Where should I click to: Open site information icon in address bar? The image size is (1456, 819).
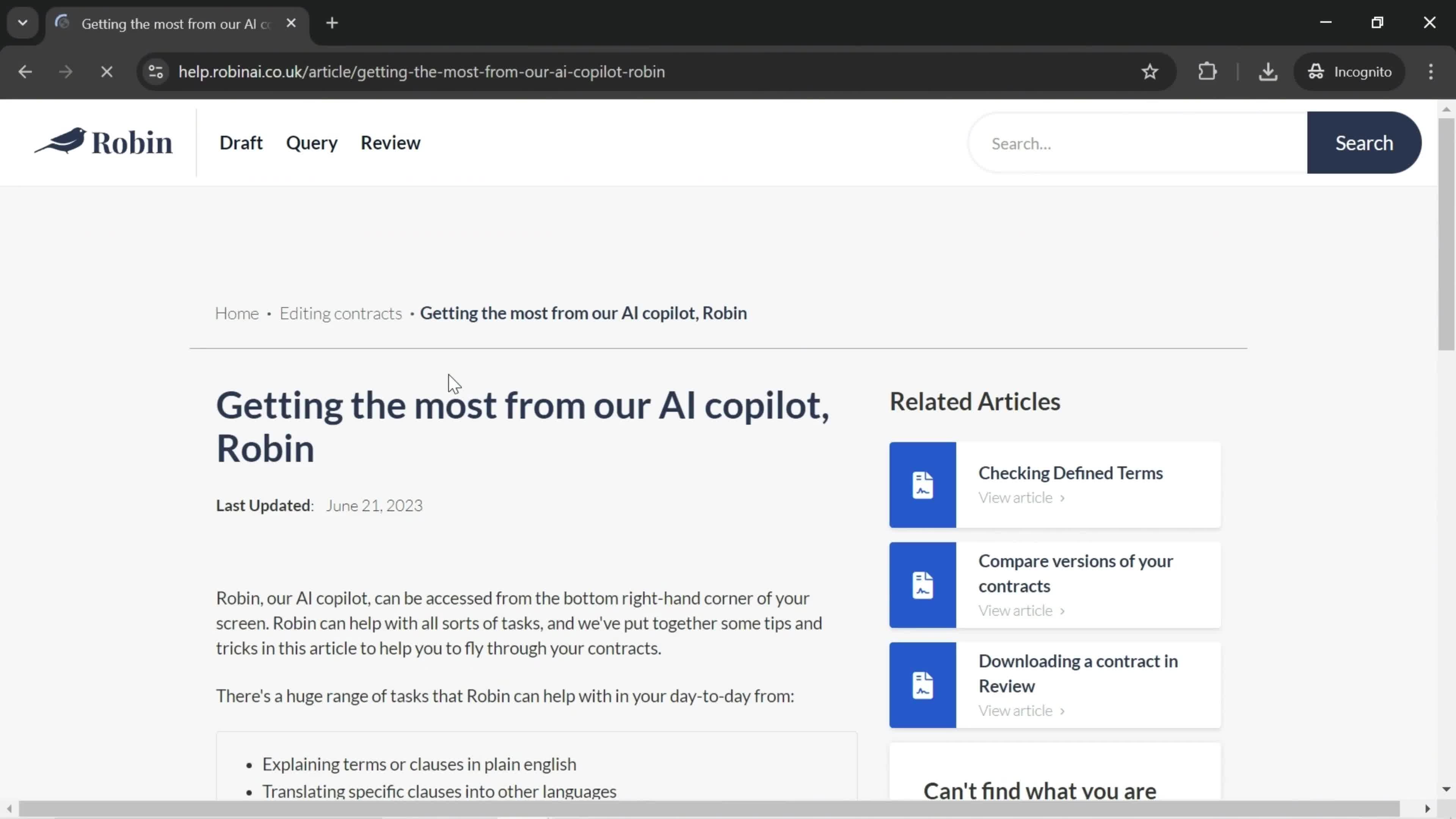click(156, 72)
